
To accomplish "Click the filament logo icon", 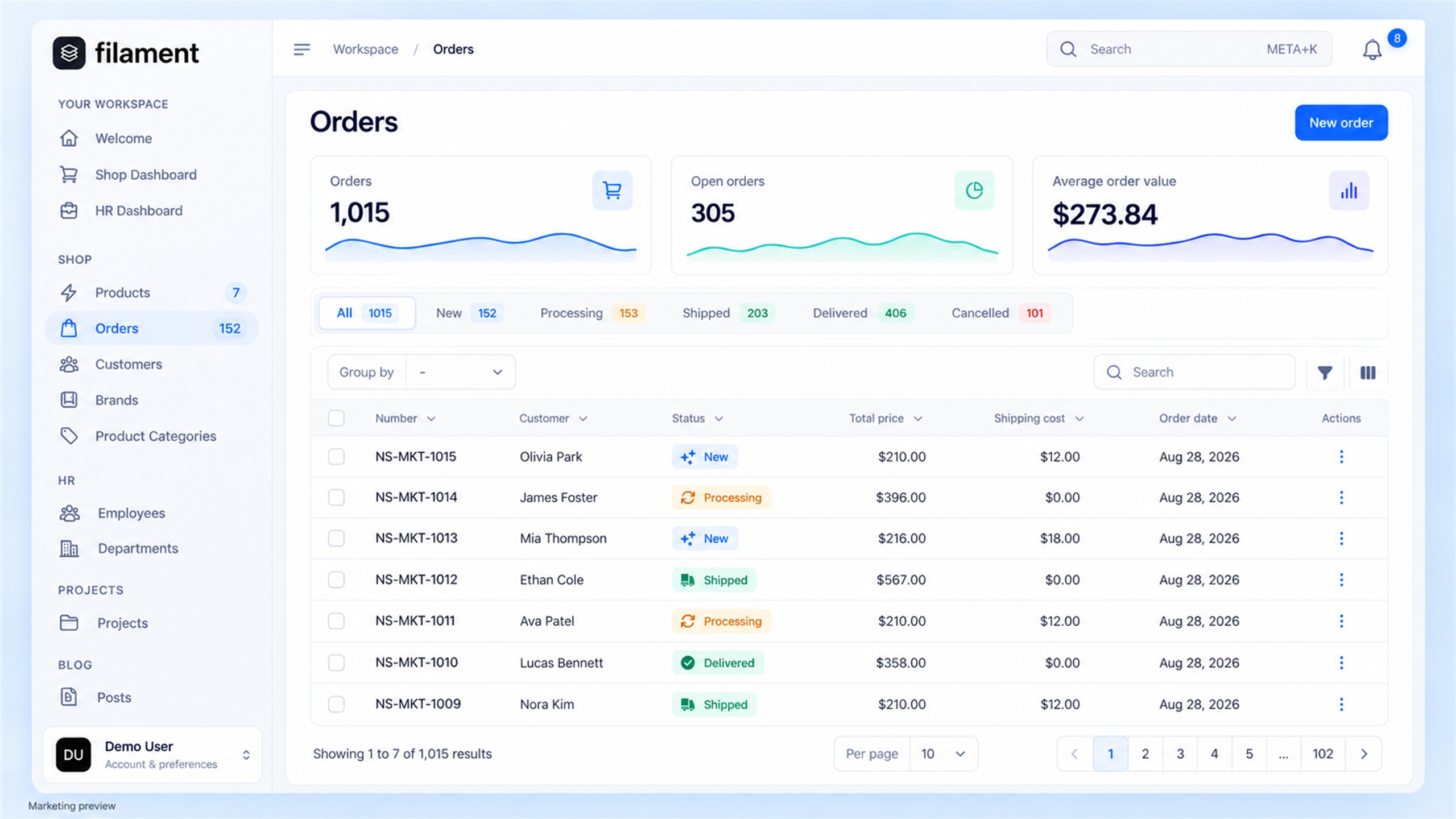I will coord(69,53).
